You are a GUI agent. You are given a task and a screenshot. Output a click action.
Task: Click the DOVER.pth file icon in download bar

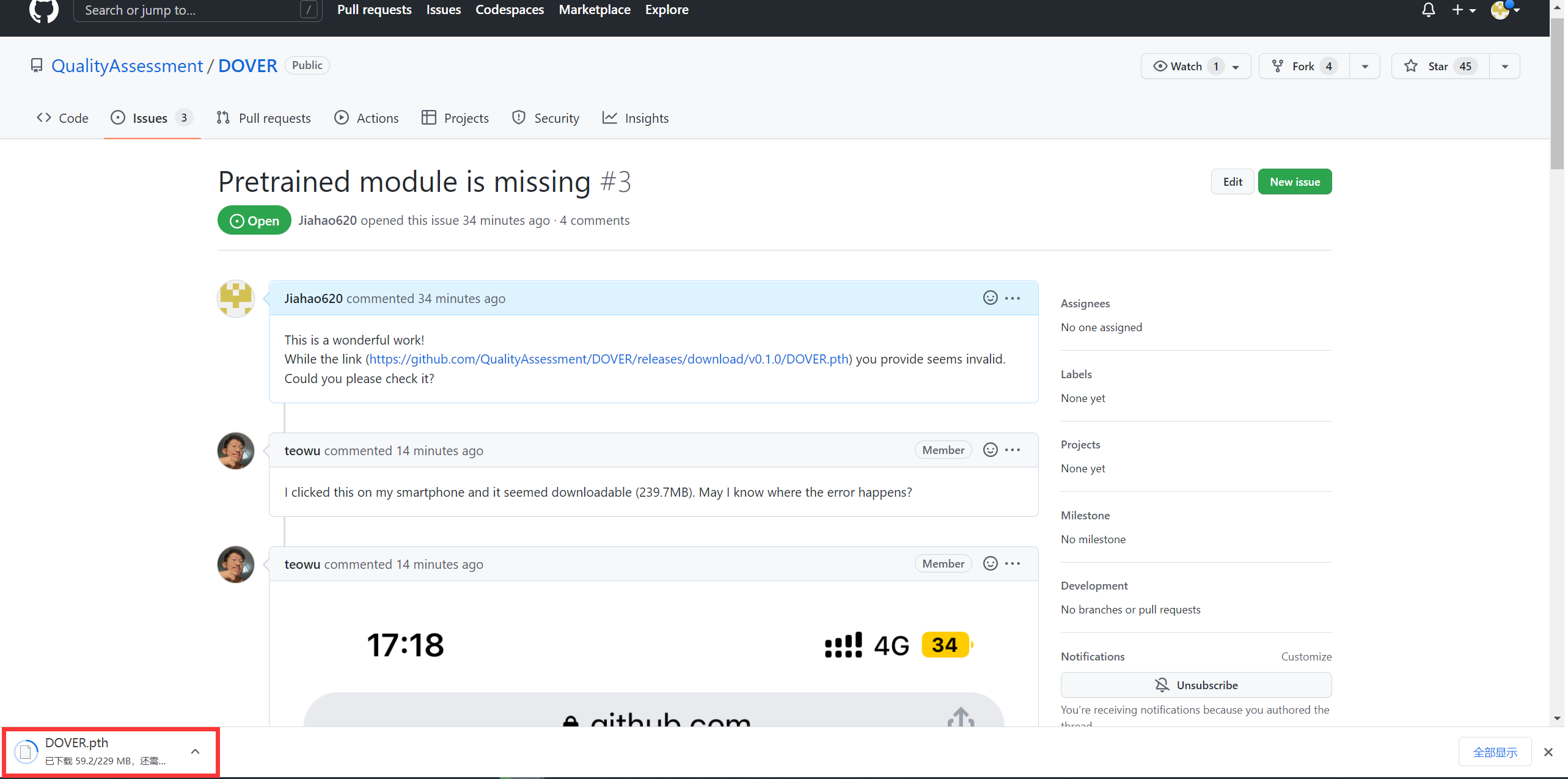tap(25, 751)
